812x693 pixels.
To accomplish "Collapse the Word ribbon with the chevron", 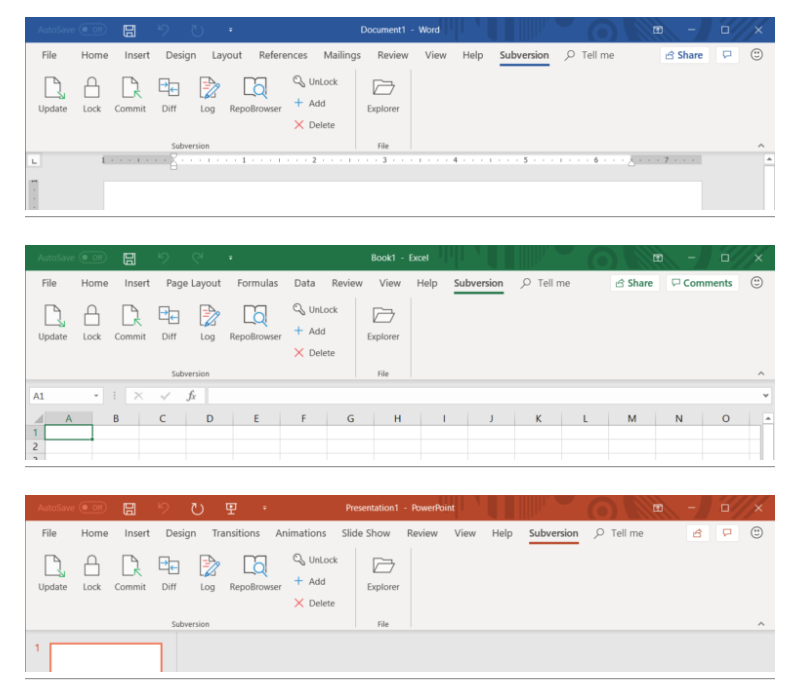I will pos(761,146).
